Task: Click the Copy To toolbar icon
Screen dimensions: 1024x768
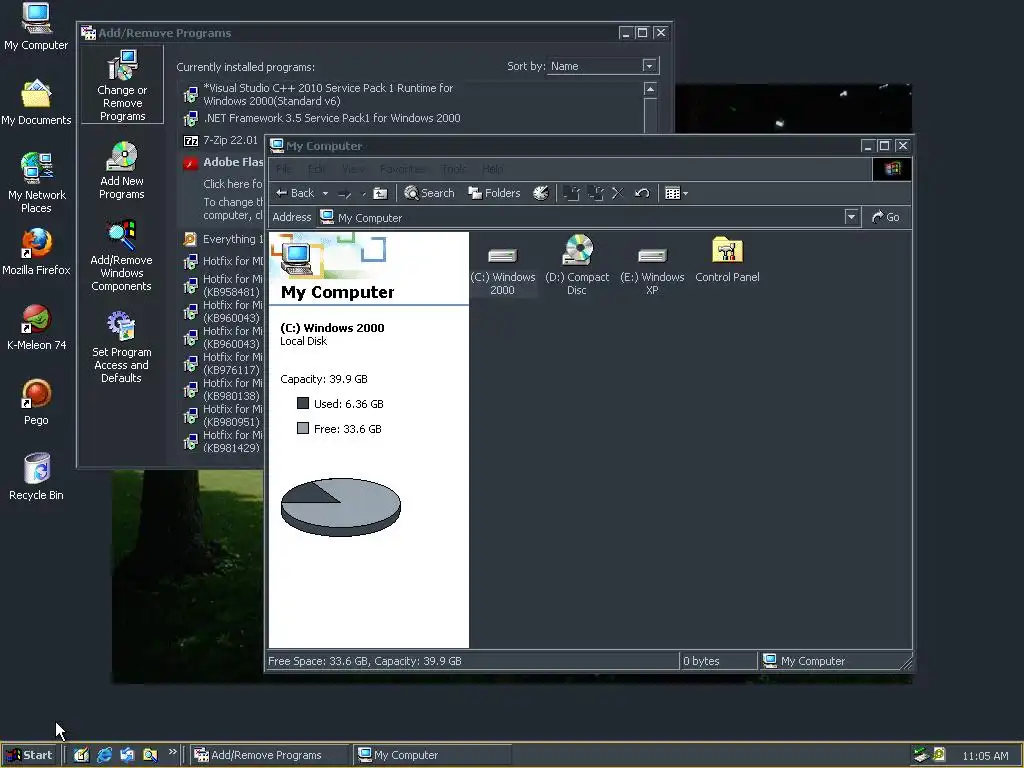Action: click(x=595, y=193)
